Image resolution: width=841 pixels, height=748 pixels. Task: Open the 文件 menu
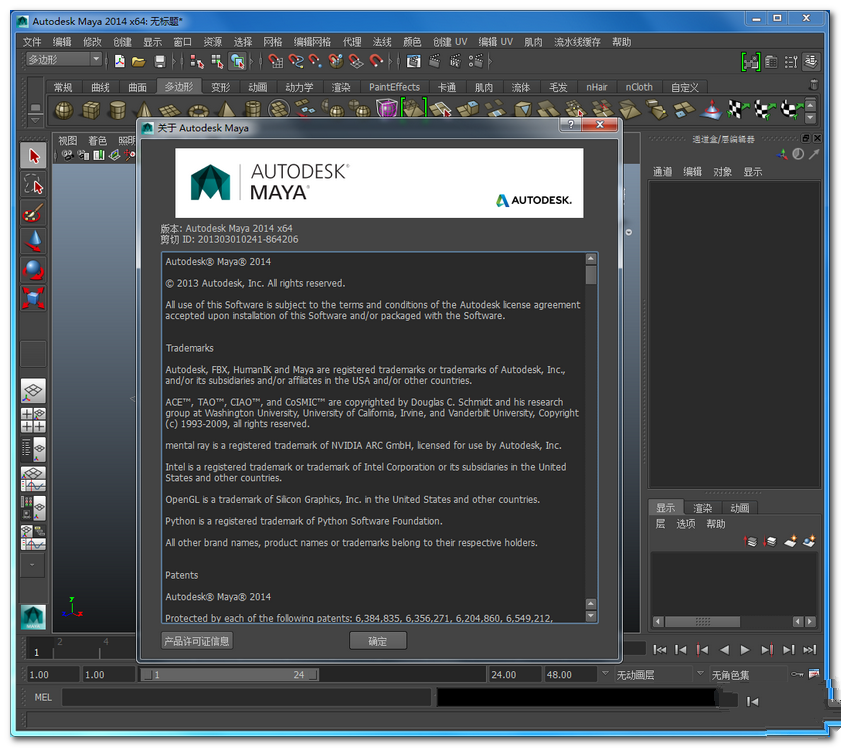pyautogui.click(x=32, y=42)
